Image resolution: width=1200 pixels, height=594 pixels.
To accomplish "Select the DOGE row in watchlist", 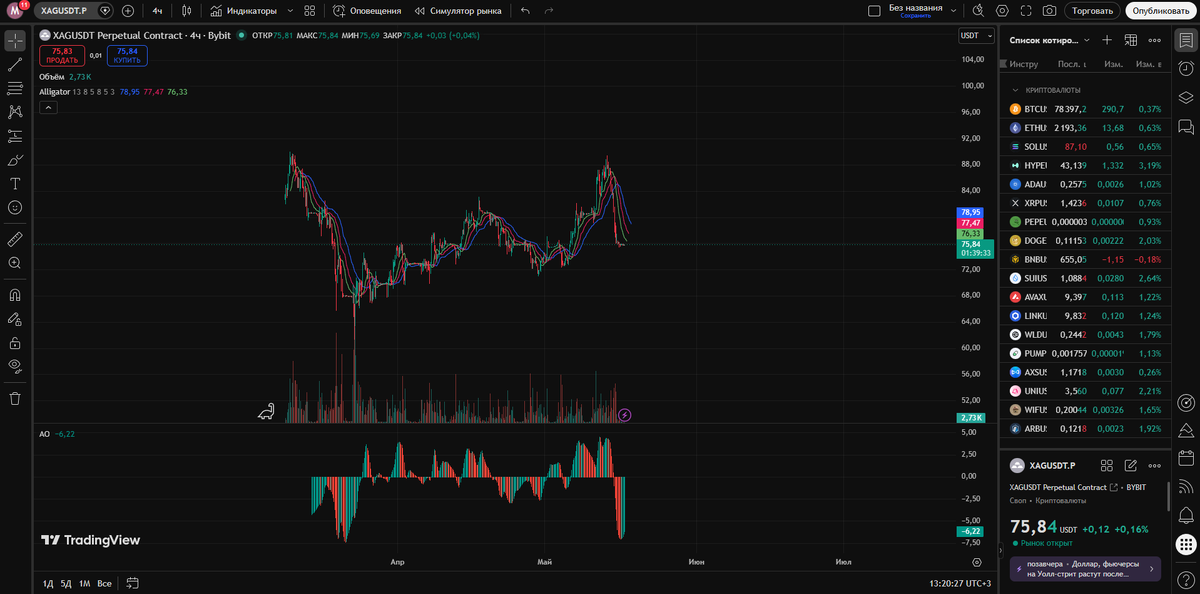I will 1085,241.
